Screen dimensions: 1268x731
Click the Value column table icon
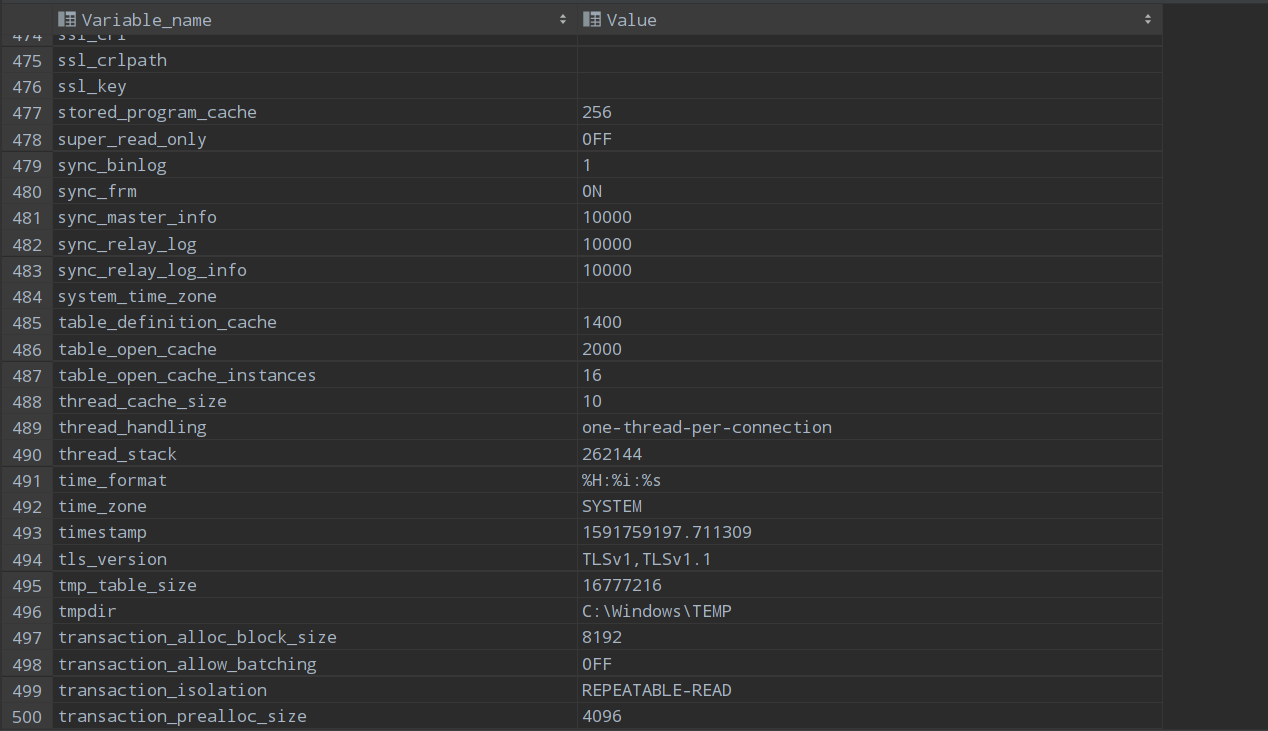pyautogui.click(x=592, y=20)
